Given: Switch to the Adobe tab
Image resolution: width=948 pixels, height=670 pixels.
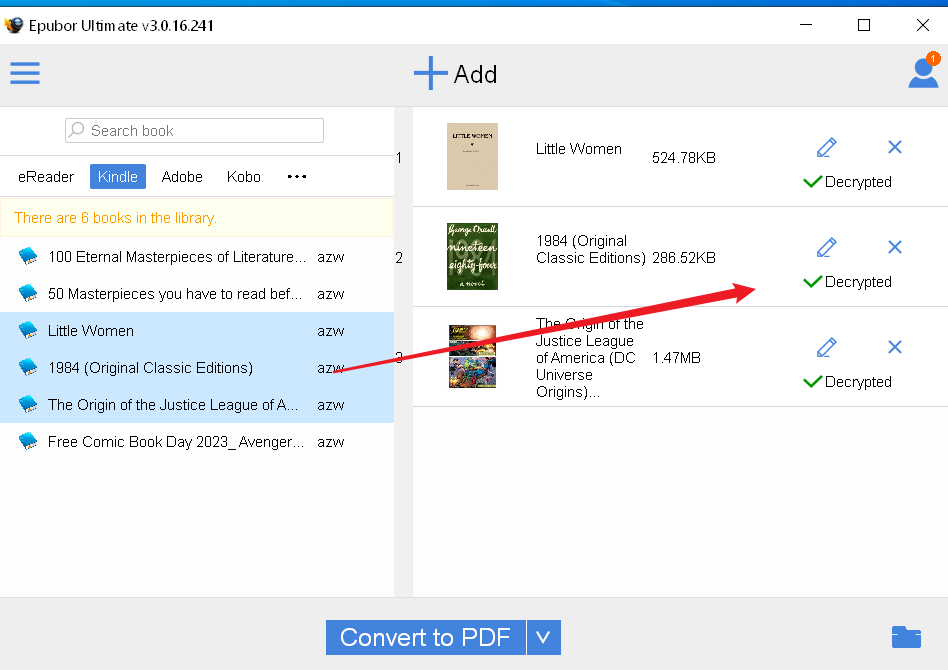Looking at the screenshot, I should pos(182,177).
